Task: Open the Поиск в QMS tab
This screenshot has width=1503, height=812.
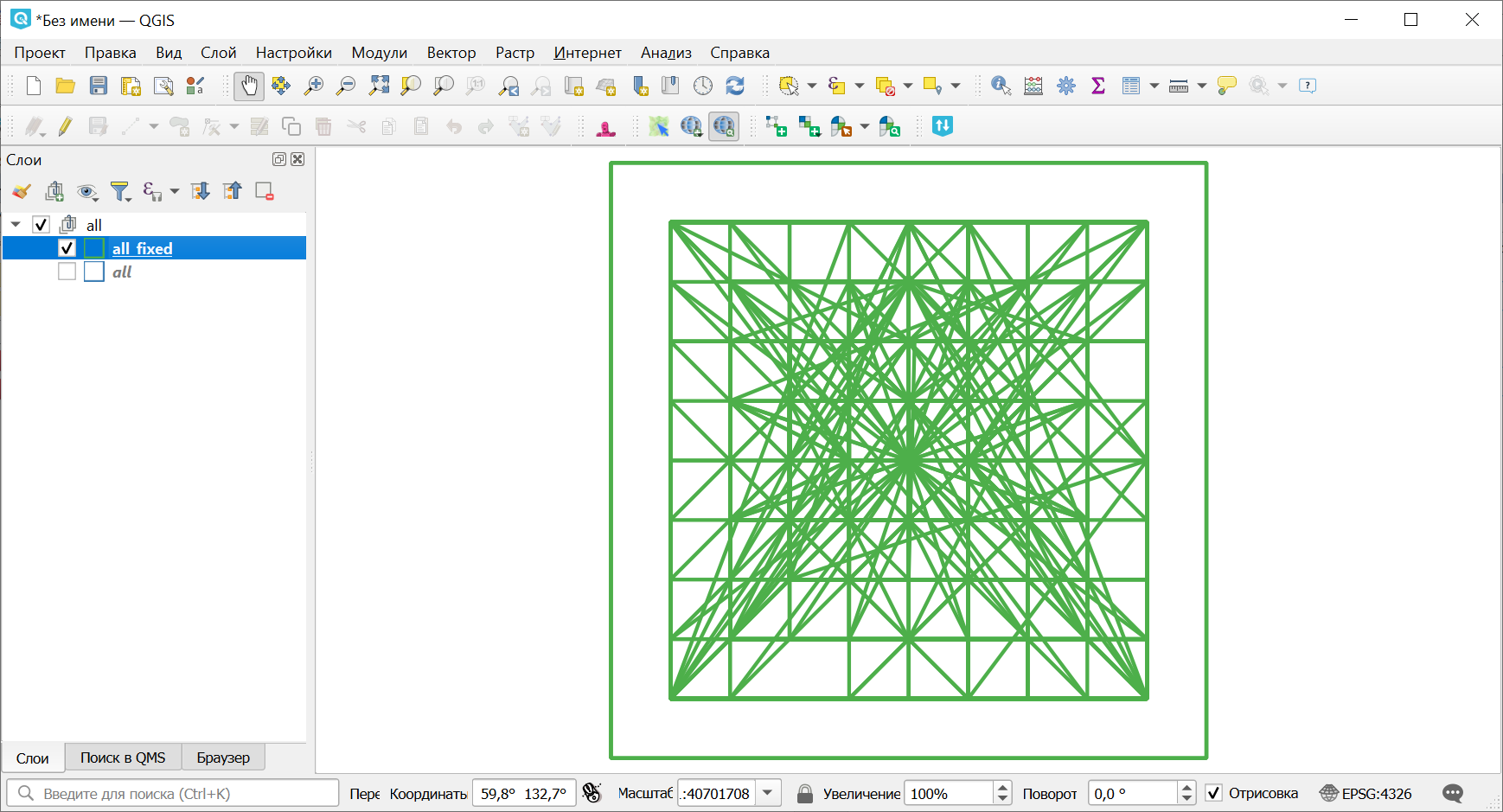Action: [x=123, y=758]
